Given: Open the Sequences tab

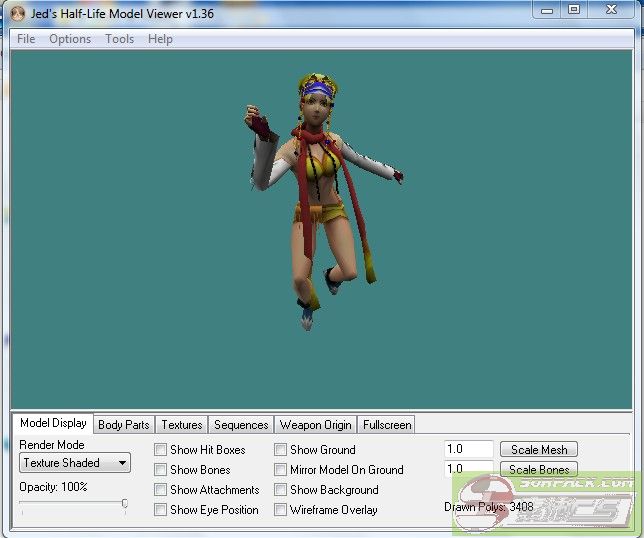Looking at the screenshot, I should pos(241,425).
